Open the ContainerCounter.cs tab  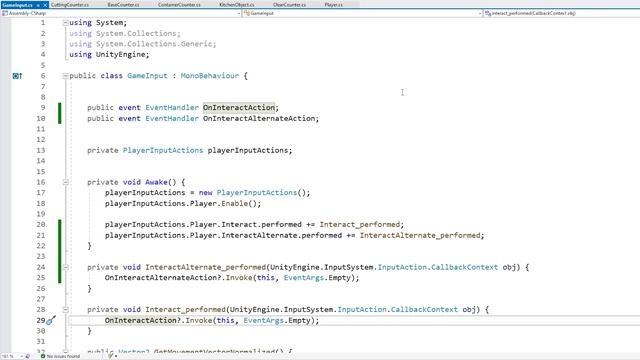(179, 5)
